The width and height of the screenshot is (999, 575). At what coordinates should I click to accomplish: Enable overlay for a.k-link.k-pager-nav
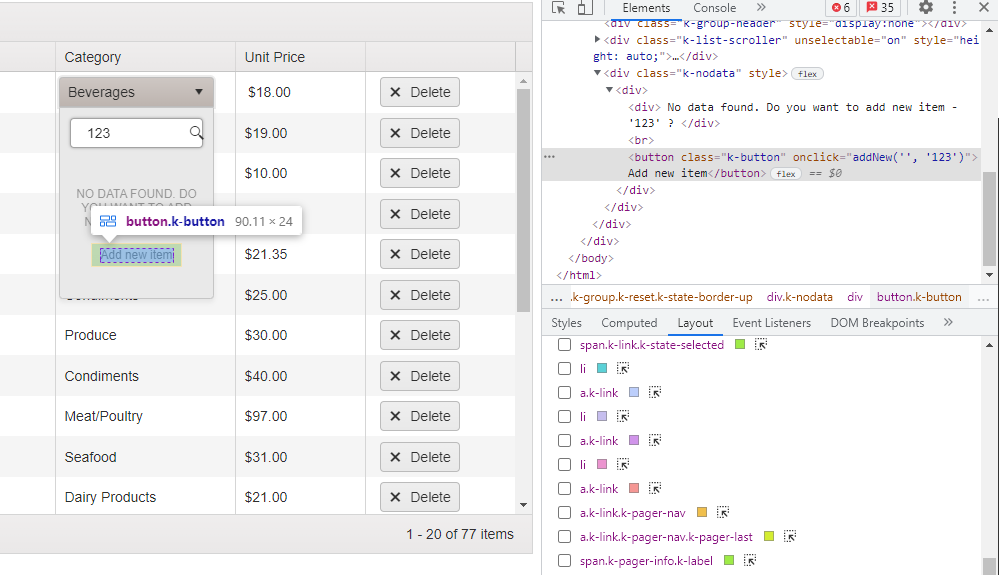click(x=564, y=513)
